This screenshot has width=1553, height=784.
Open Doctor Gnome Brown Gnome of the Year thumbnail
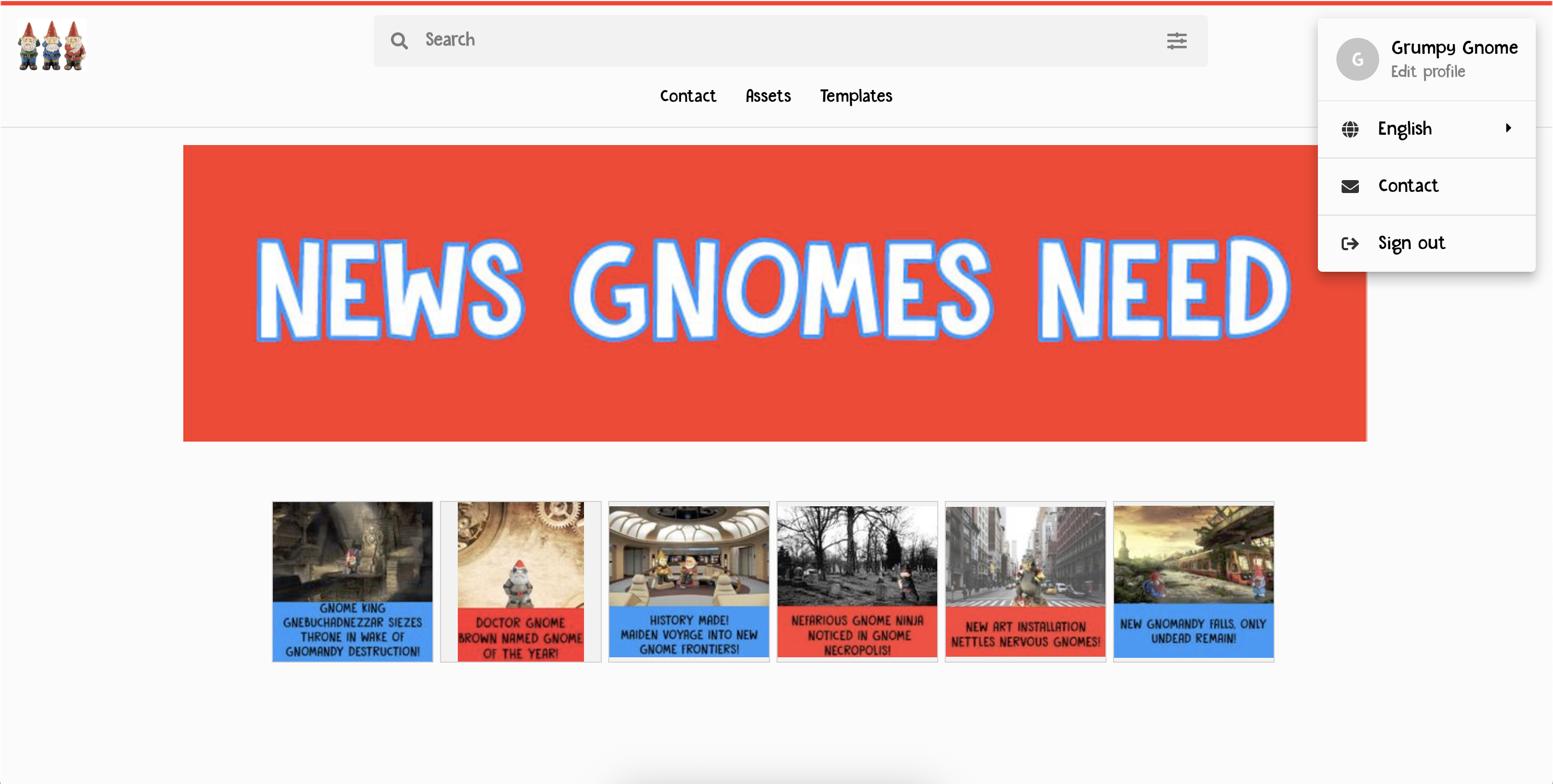[520, 581]
